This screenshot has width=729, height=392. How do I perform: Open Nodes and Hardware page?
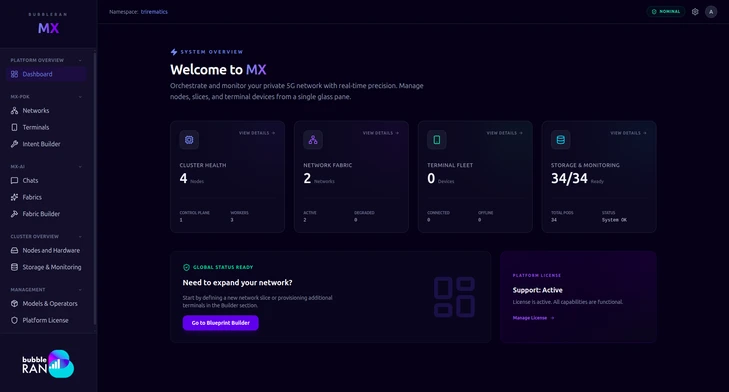(46, 250)
